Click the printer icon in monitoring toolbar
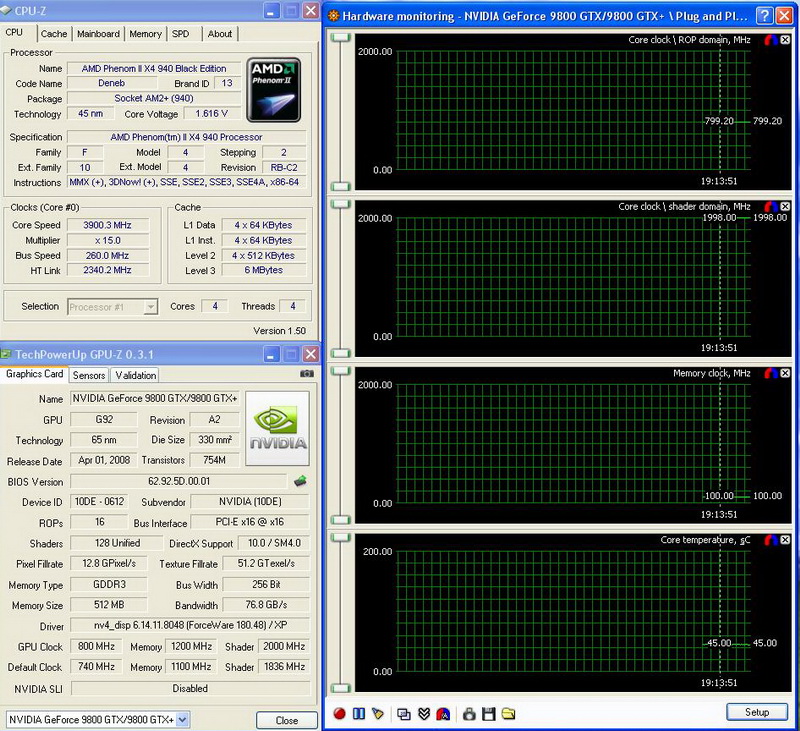This screenshot has height=731, width=800. [x=469, y=714]
